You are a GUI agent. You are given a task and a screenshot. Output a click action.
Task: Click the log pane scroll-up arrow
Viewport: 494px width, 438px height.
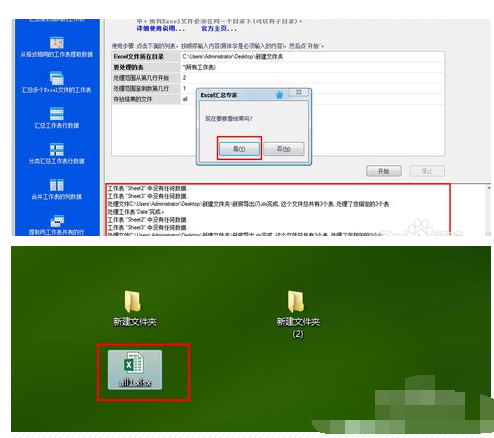pyautogui.click(x=489, y=188)
